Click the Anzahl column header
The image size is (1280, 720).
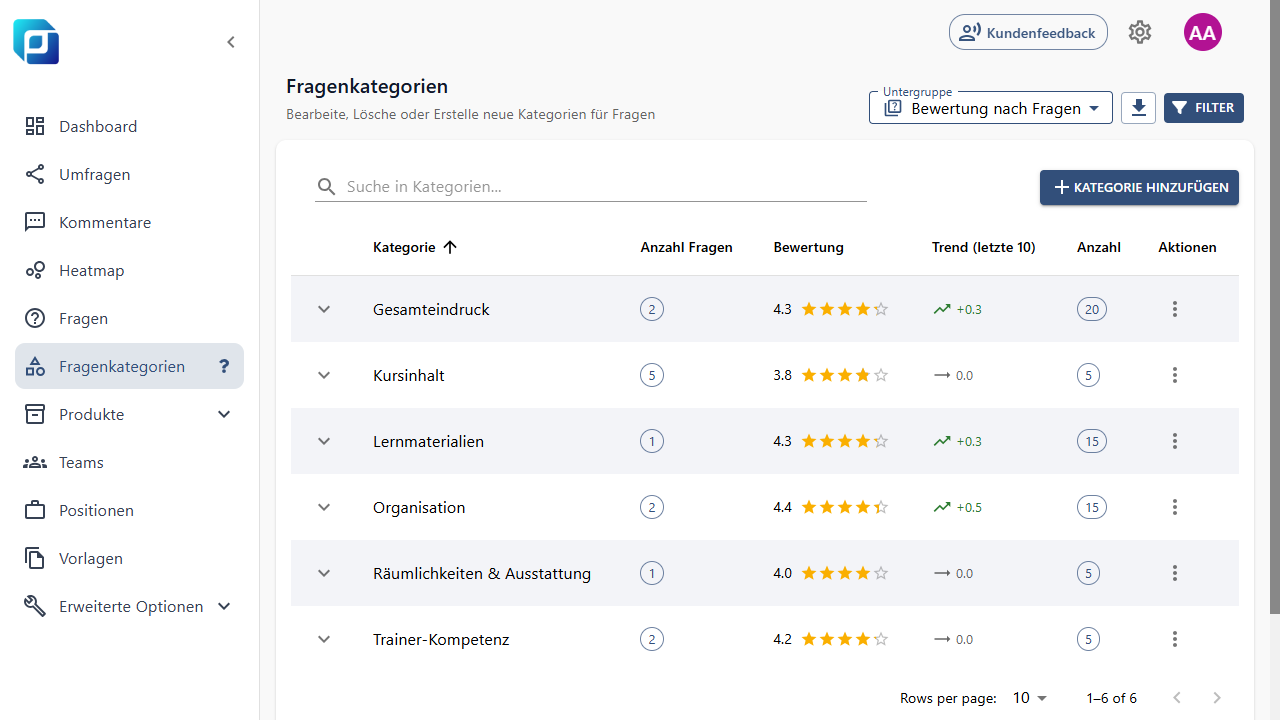(x=1098, y=247)
